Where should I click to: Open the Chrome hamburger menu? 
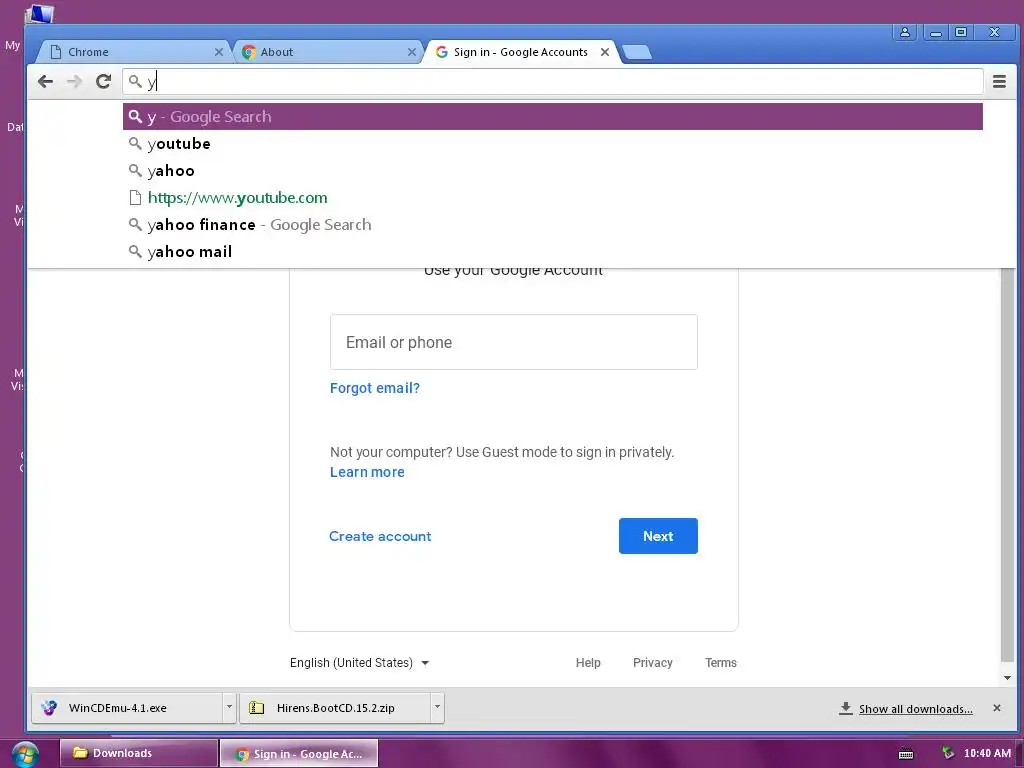click(999, 82)
